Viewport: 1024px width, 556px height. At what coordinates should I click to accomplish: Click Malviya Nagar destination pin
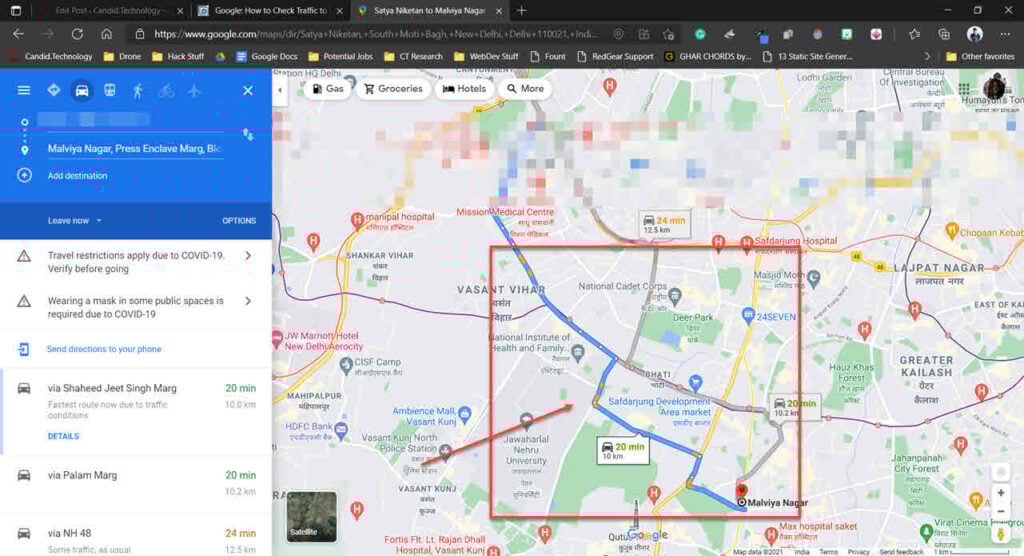pyautogui.click(x=741, y=491)
